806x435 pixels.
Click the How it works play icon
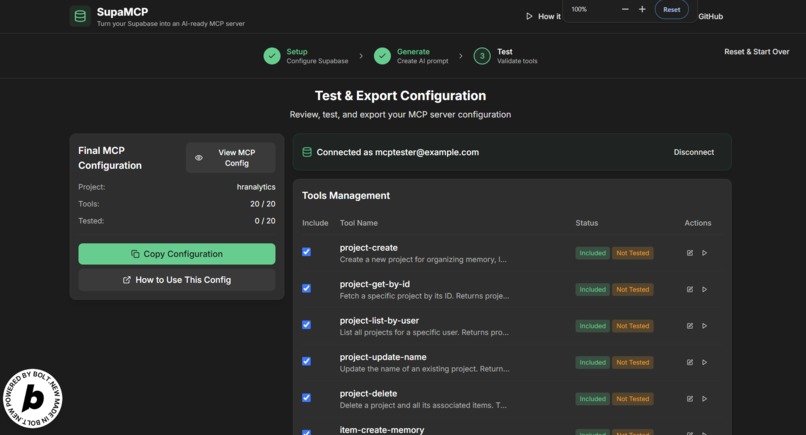click(x=529, y=16)
